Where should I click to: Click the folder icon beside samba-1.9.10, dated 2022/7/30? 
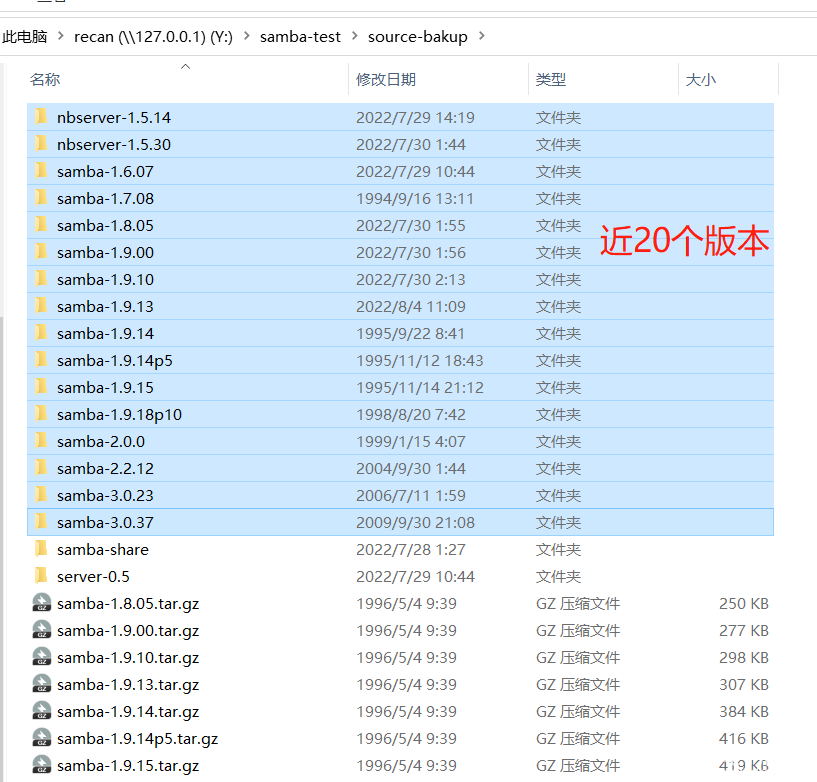point(41,280)
